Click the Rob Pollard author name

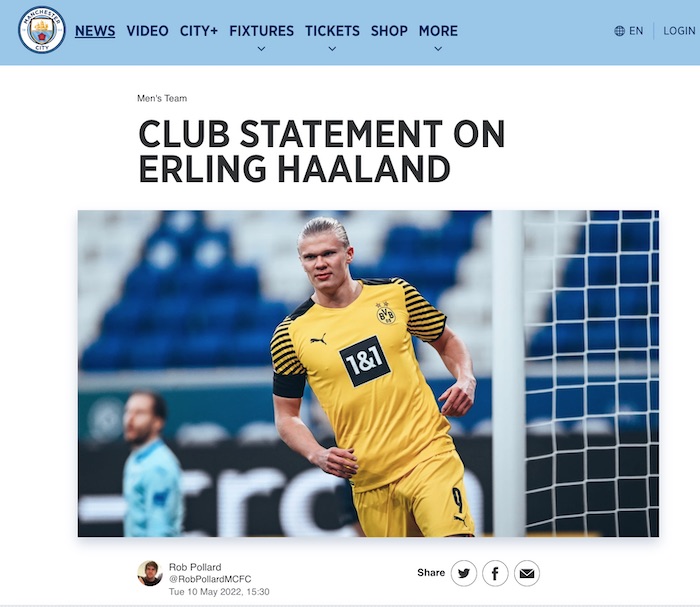195,567
